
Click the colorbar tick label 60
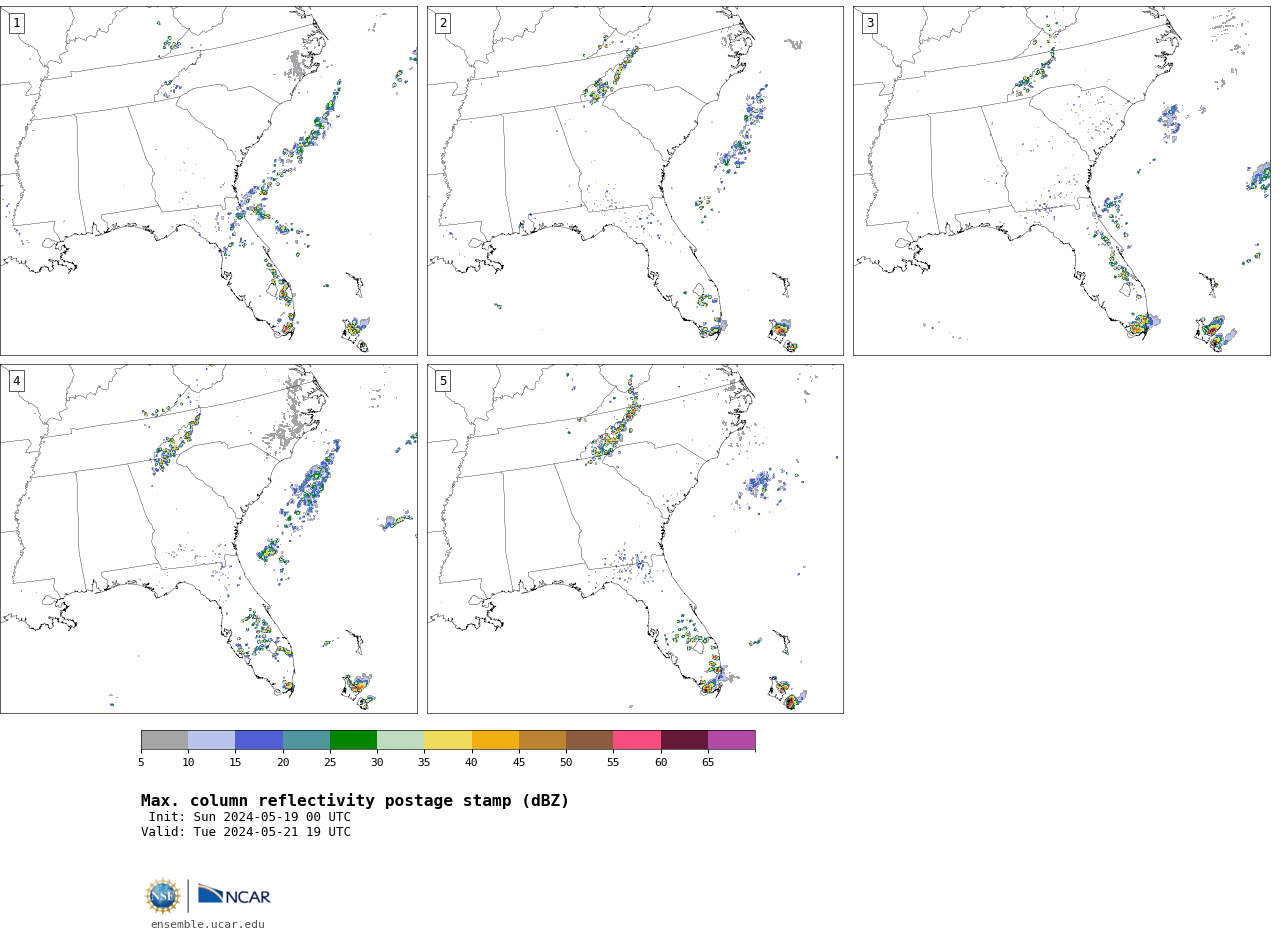click(x=661, y=763)
